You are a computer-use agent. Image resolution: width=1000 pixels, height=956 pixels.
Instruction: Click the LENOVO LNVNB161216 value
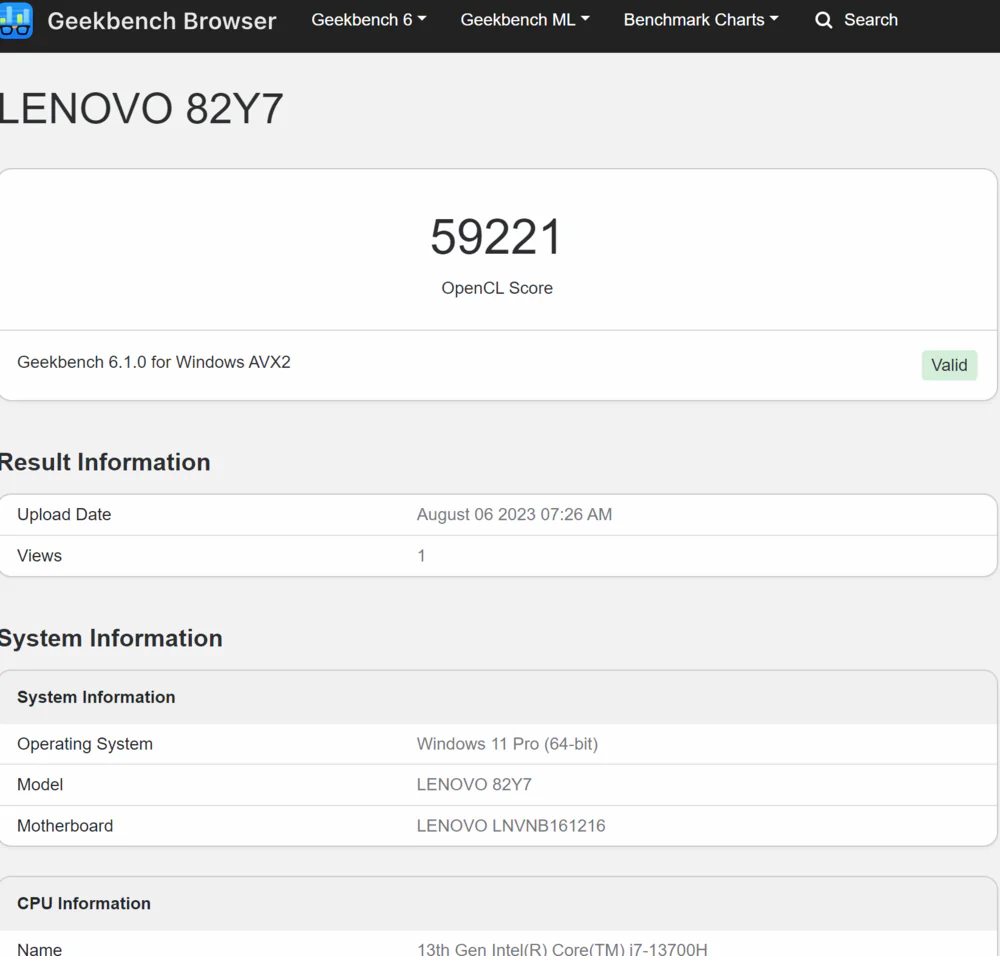click(x=511, y=826)
